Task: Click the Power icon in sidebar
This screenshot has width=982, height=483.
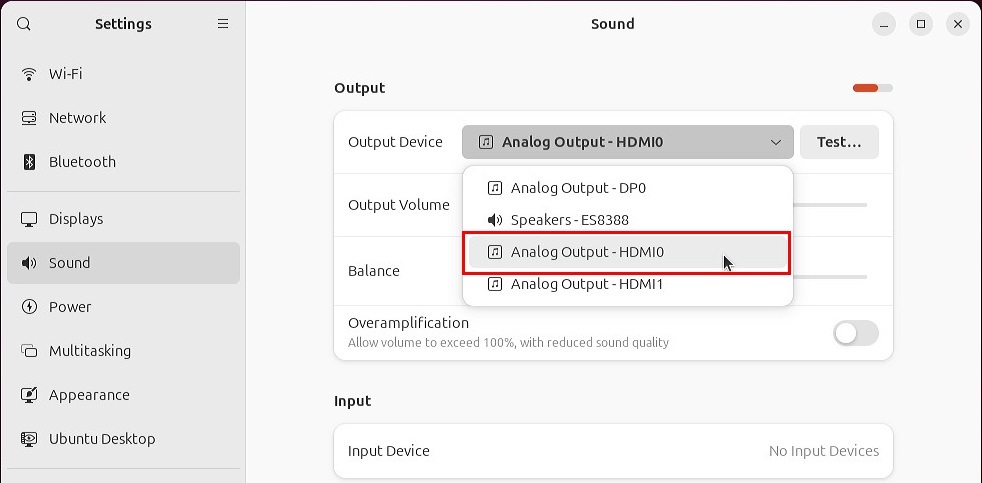Action: [29, 307]
